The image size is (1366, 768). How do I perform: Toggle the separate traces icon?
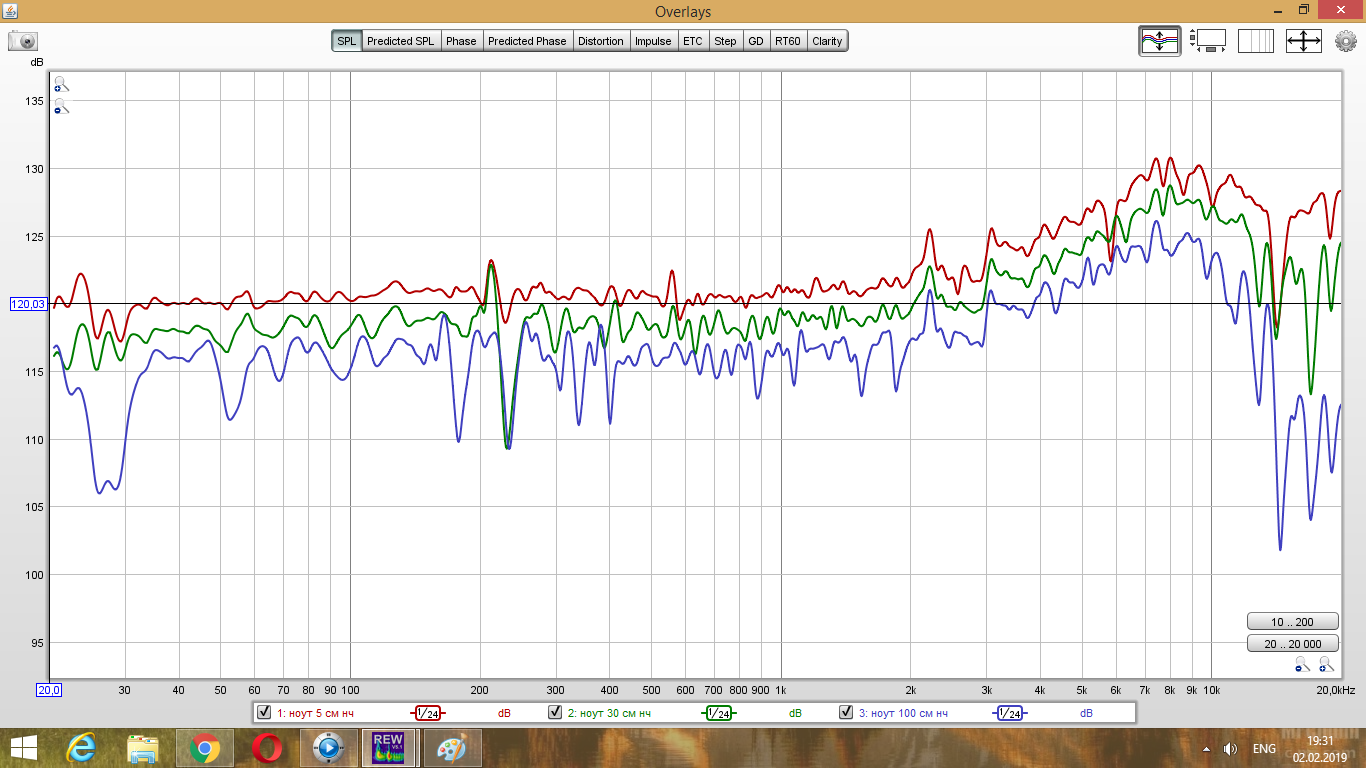(x=1159, y=41)
